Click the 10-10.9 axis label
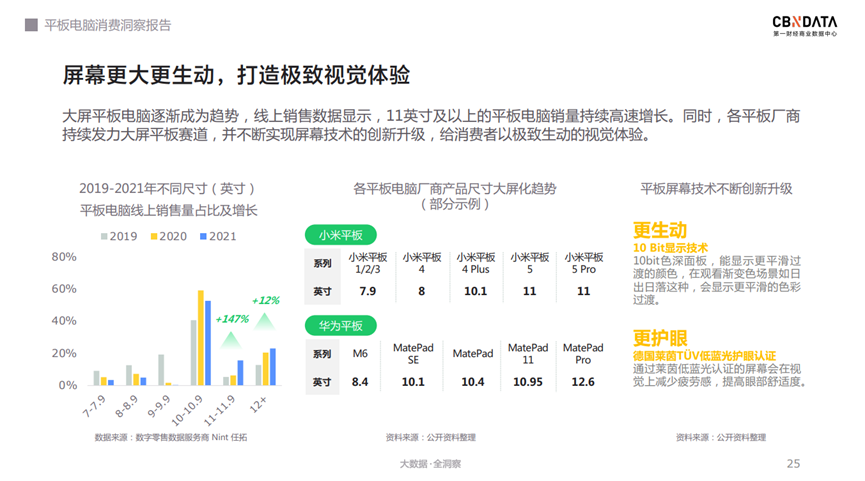This screenshot has height=481, width=865. 187,411
